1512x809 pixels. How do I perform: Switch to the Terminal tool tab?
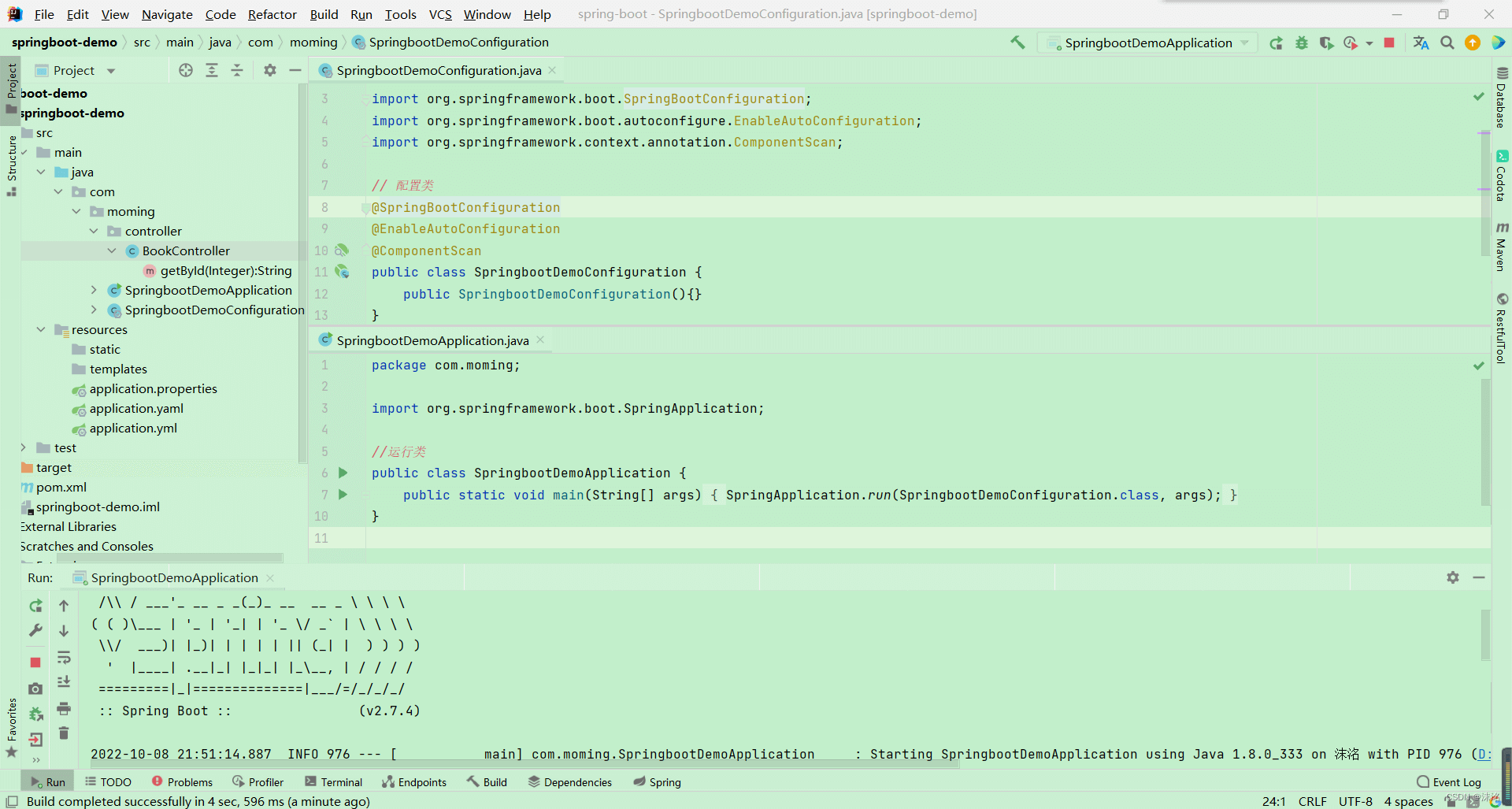333,782
